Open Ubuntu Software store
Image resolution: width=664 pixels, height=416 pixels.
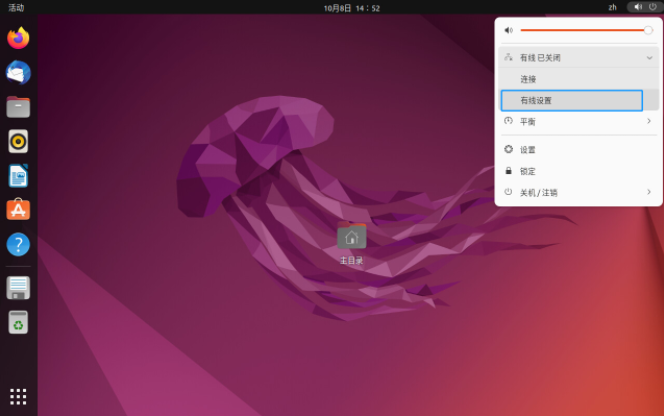(18, 210)
